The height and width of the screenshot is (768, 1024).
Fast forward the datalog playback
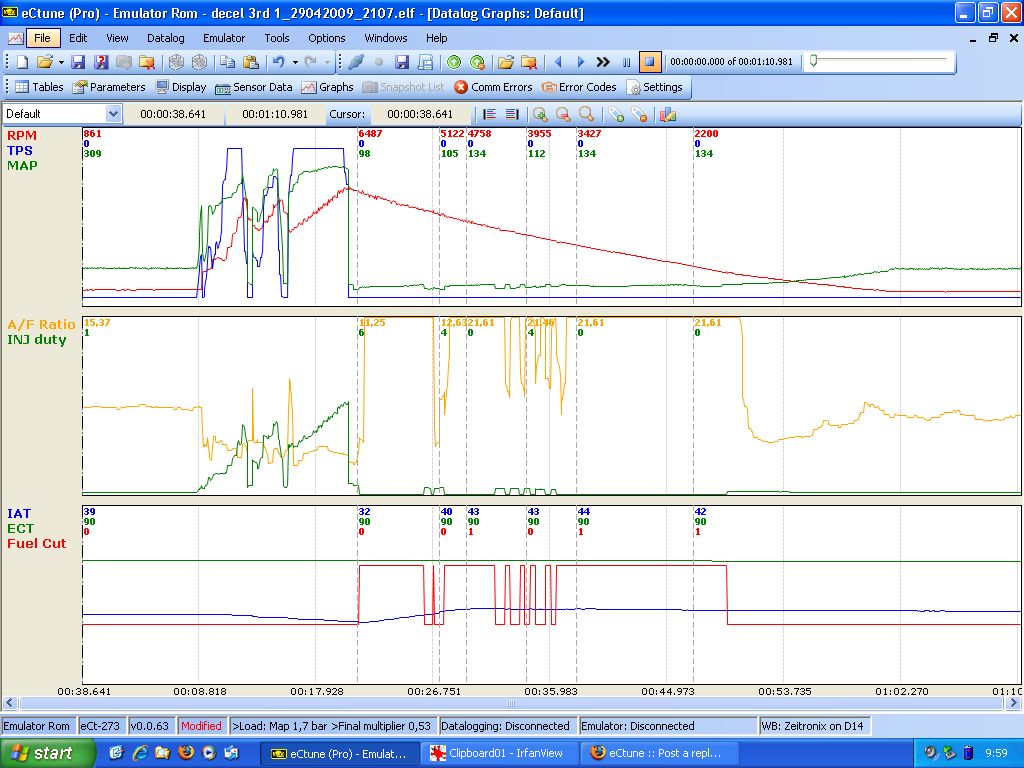pos(603,62)
